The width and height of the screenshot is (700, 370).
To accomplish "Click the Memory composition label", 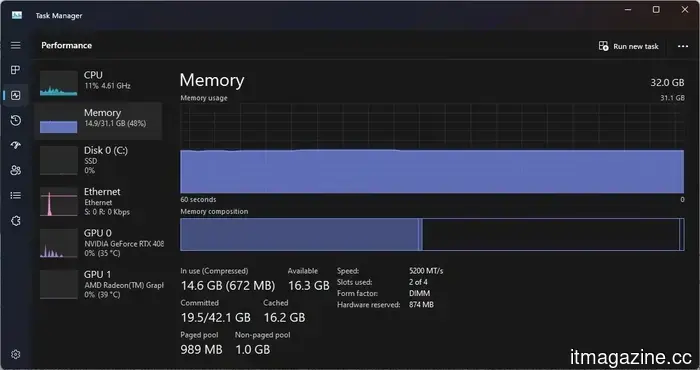I will (x=214, y=212).
